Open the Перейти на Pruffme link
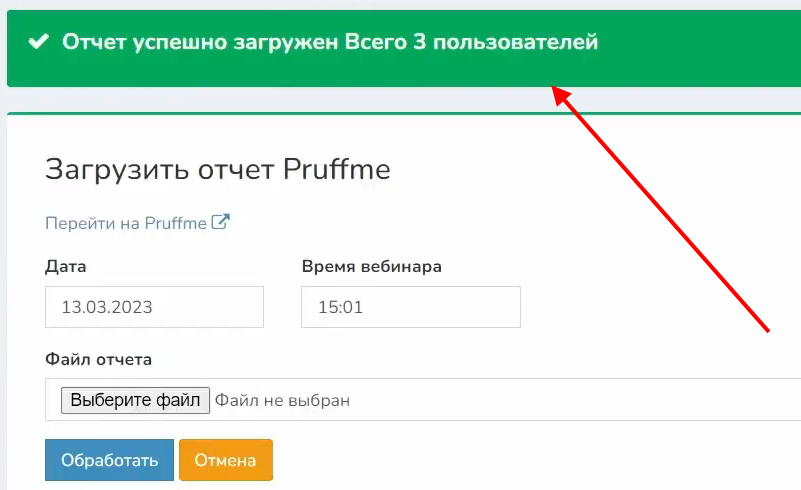The width and height of the screenshot is (801, 490). coord(126,223)
